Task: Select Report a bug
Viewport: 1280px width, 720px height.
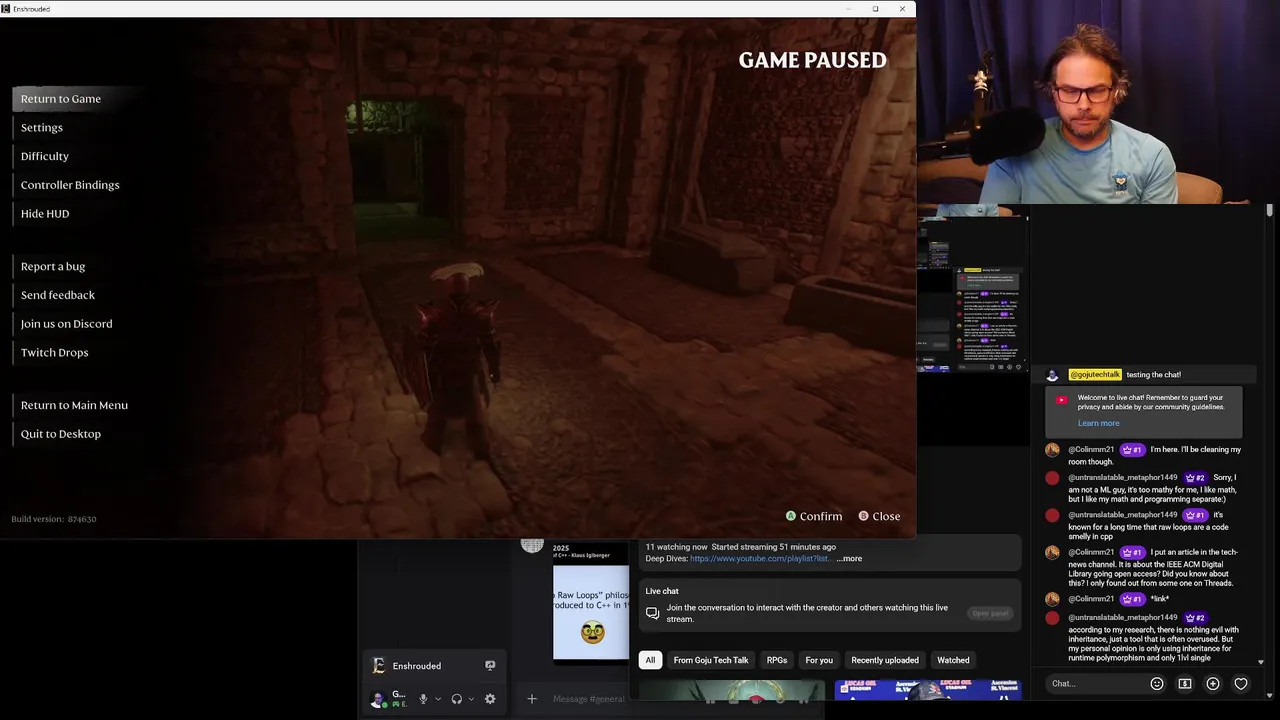Action: [53, 267]
